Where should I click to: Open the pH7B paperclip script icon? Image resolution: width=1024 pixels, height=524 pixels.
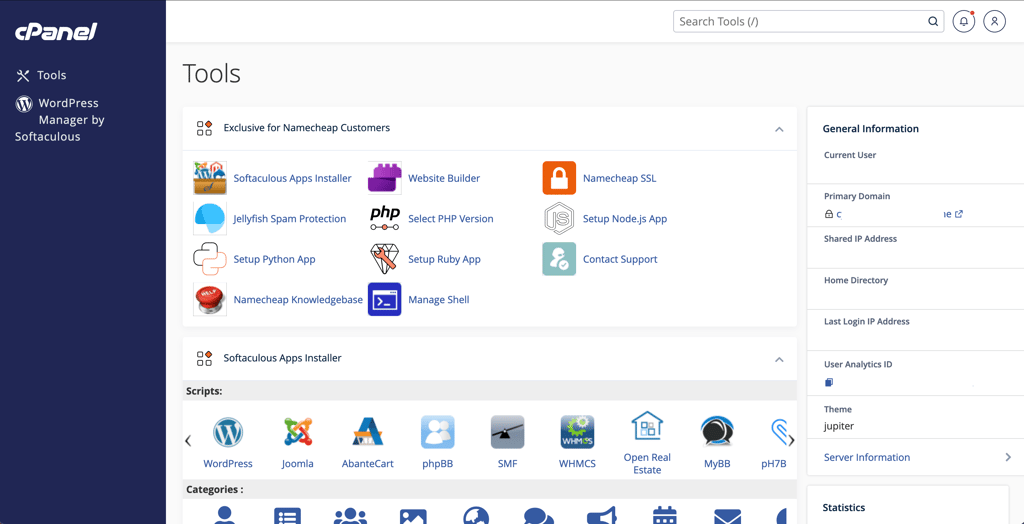[778, 432]
